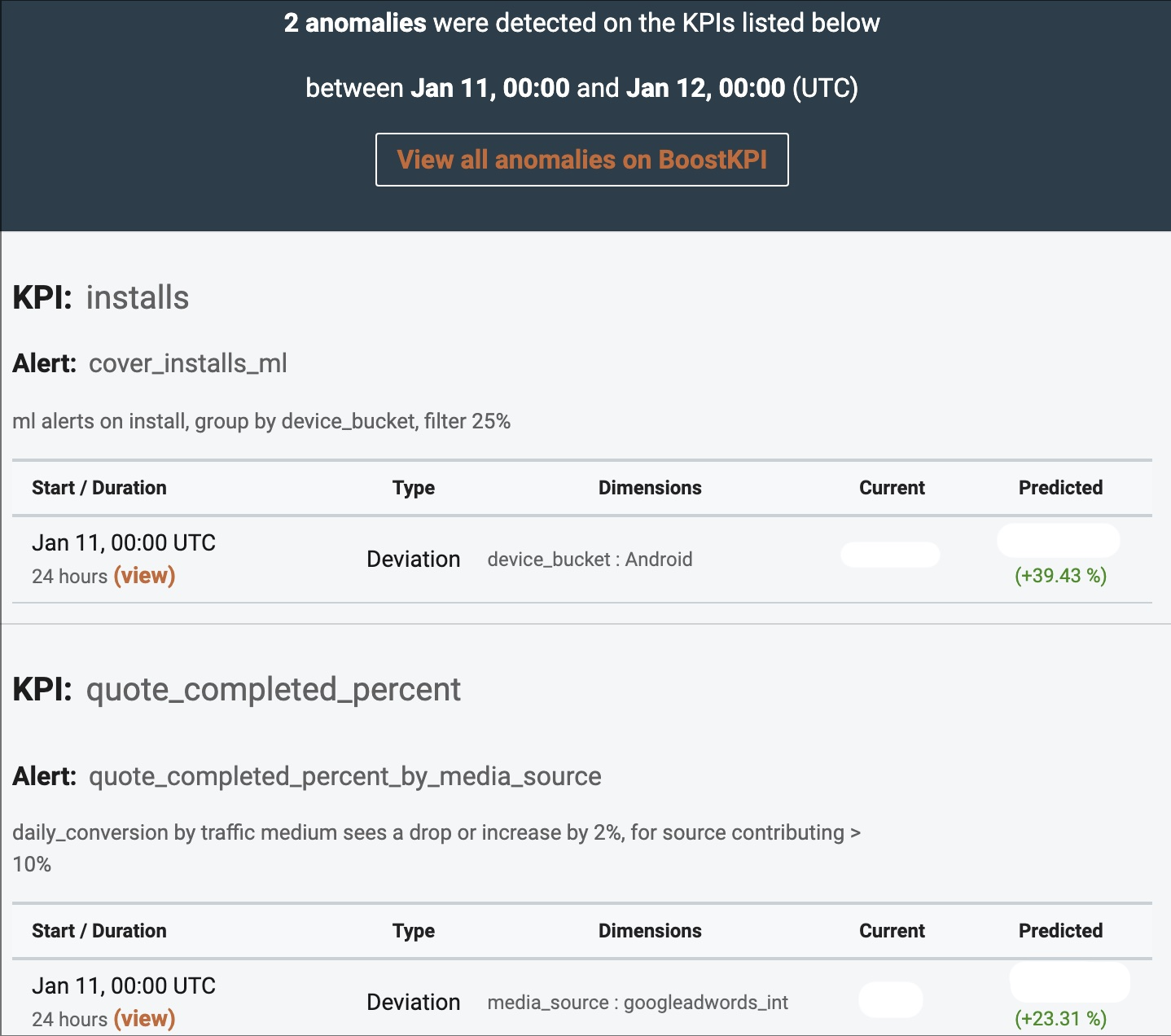
Task: Click 'Current' header in quote_completed_percent table
Action: point(892,931)
